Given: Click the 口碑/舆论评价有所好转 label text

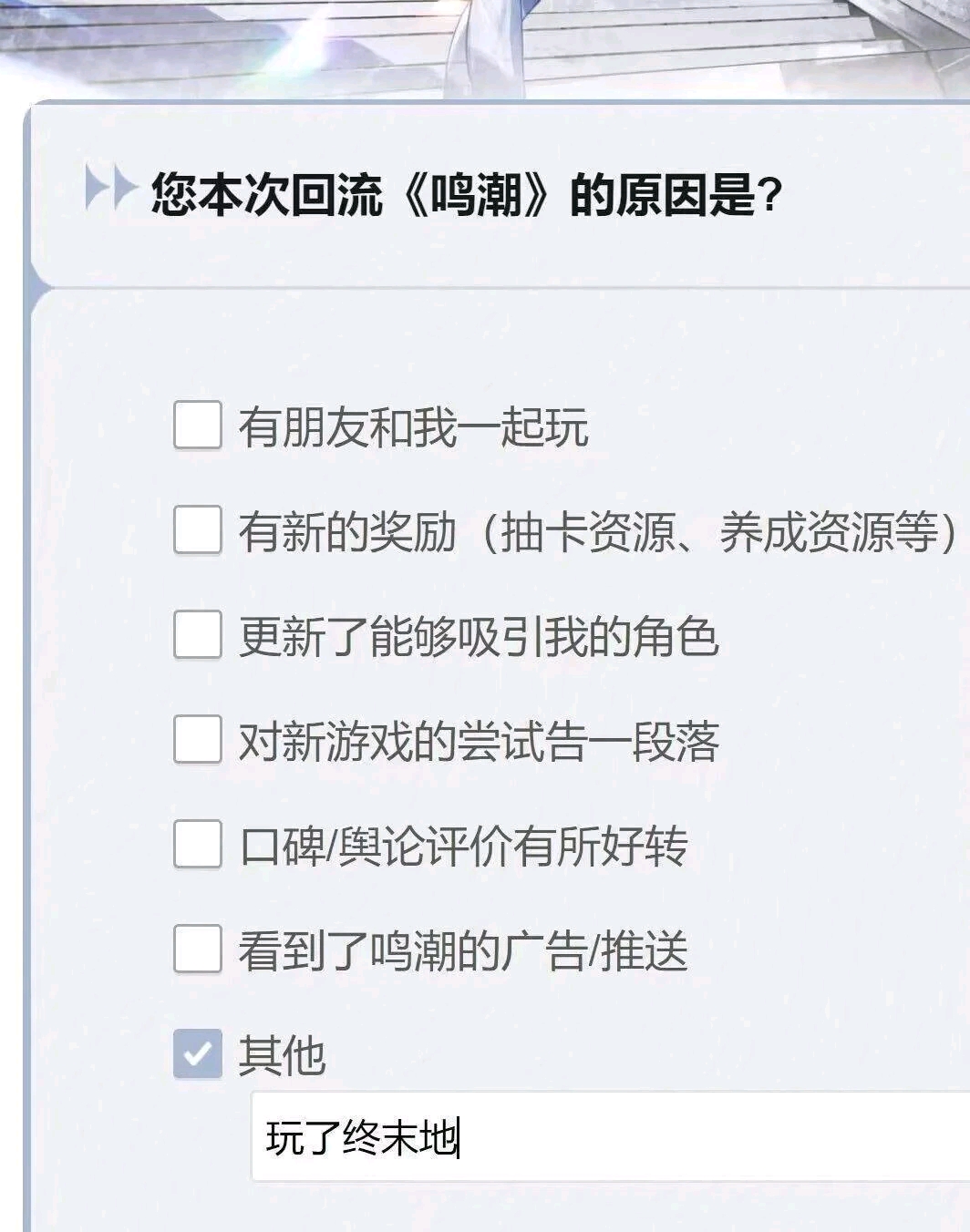Looking at the screenshot, I should [462, 846].
